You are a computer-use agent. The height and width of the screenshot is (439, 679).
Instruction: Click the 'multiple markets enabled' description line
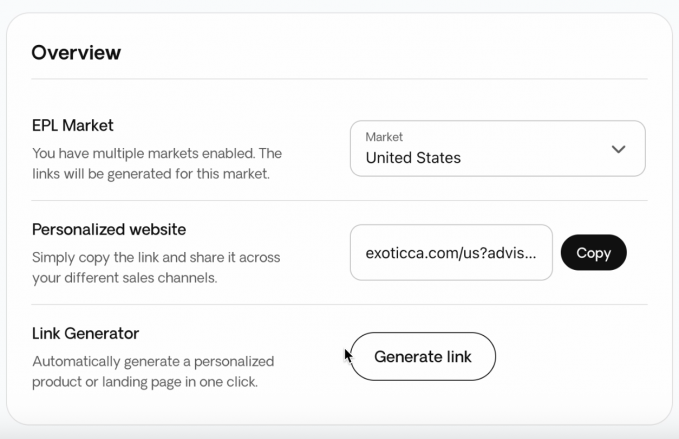[157, 154]
